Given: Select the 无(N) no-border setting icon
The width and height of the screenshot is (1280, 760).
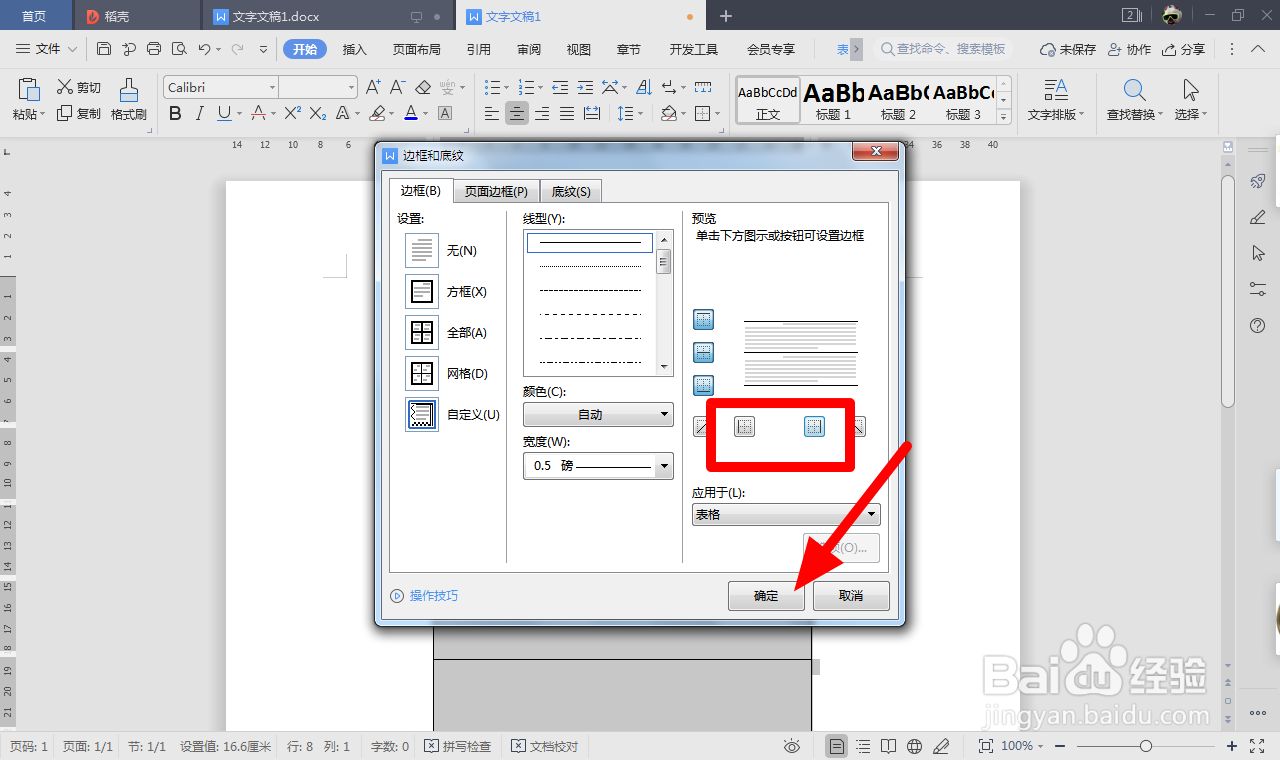Looking at the screenshot, I should pyautogui.click(x=422, y=250).
